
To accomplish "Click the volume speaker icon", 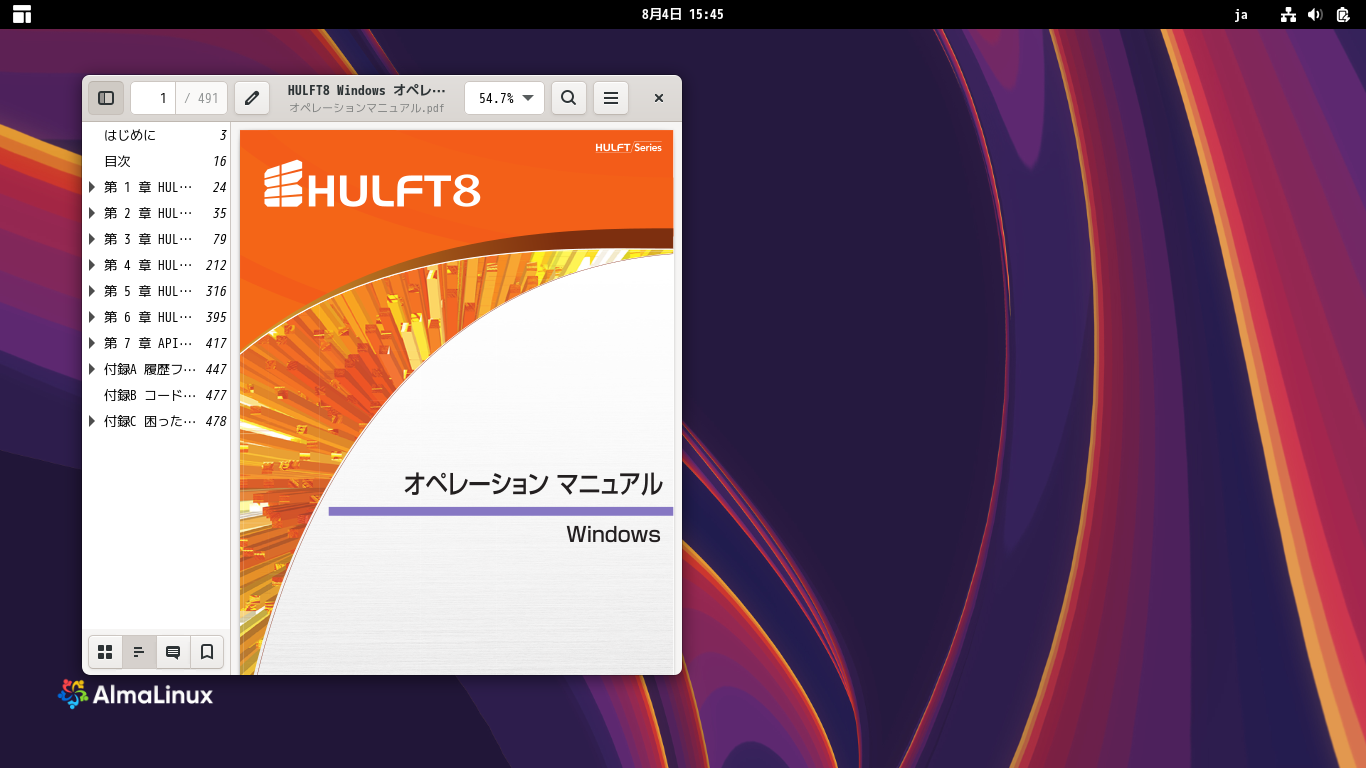I will pos(1315,14).
